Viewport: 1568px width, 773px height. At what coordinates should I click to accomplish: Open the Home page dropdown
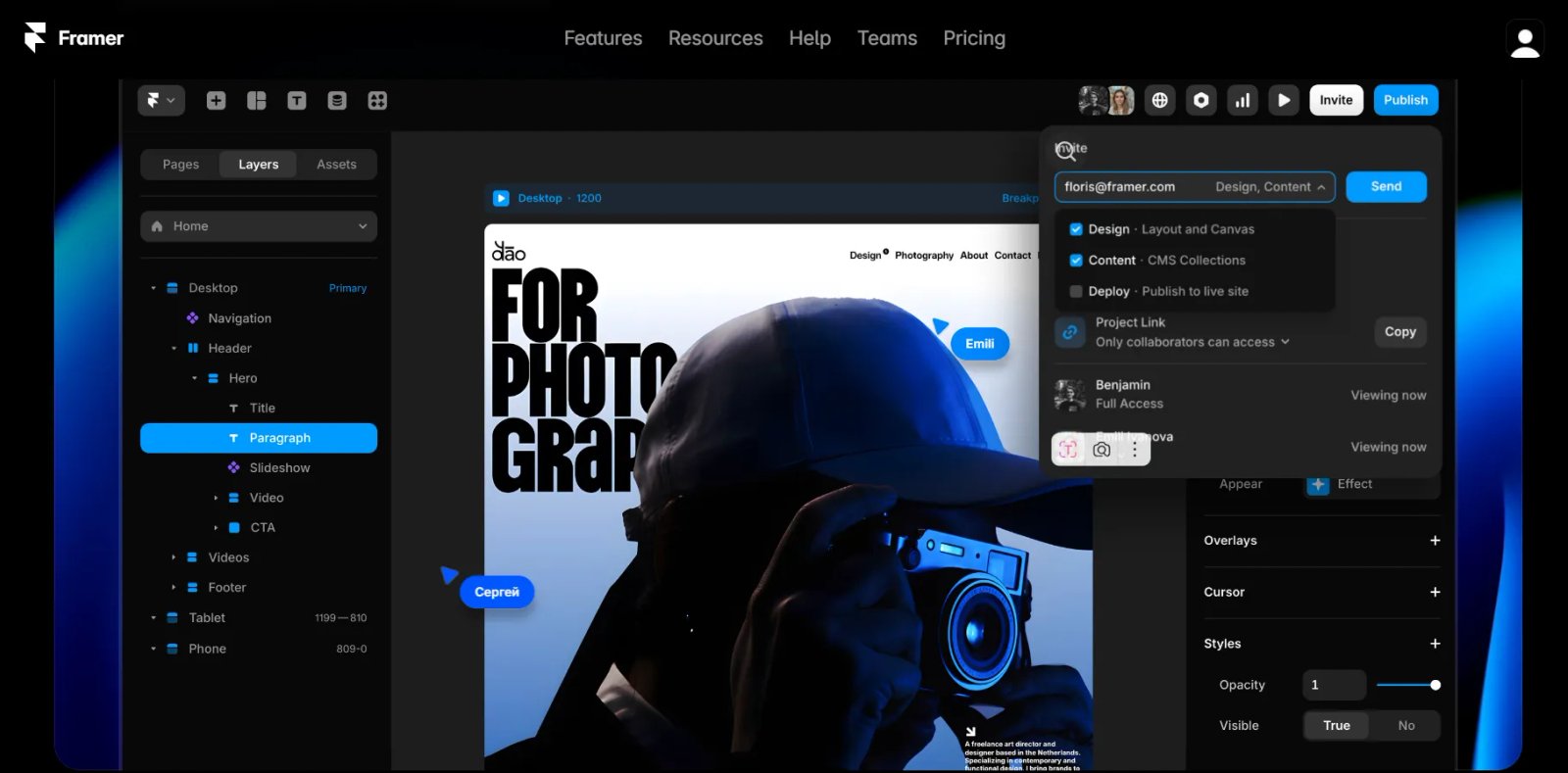[x=259, y=226]
